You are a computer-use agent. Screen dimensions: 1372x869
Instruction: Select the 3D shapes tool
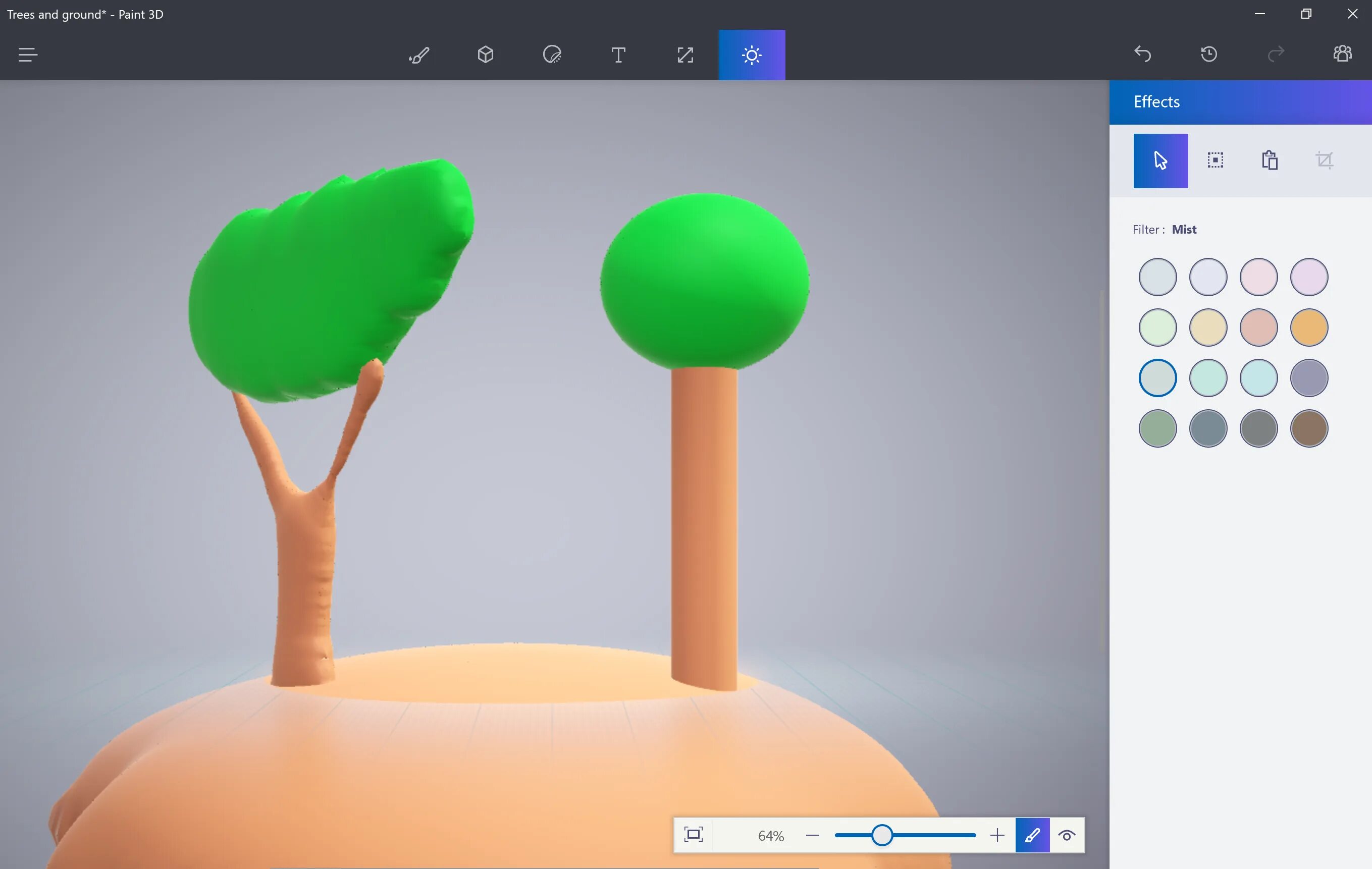click(486, 55)
